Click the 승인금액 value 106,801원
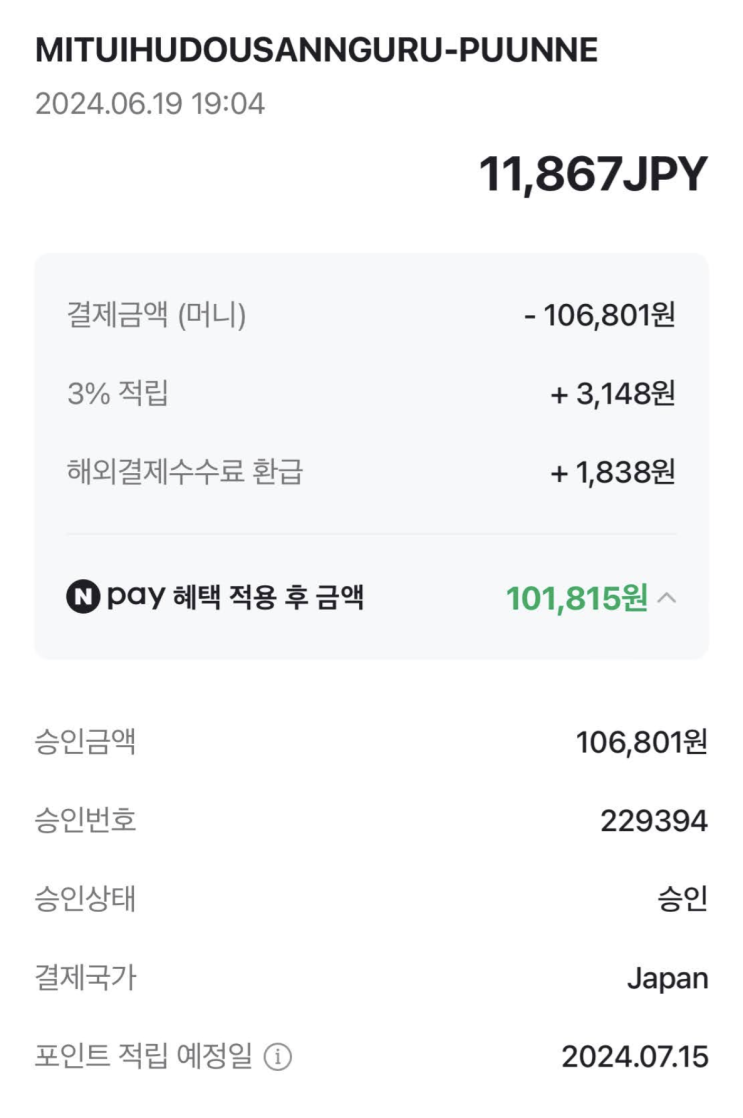The image size is (743, 1118). click(641, 742)
